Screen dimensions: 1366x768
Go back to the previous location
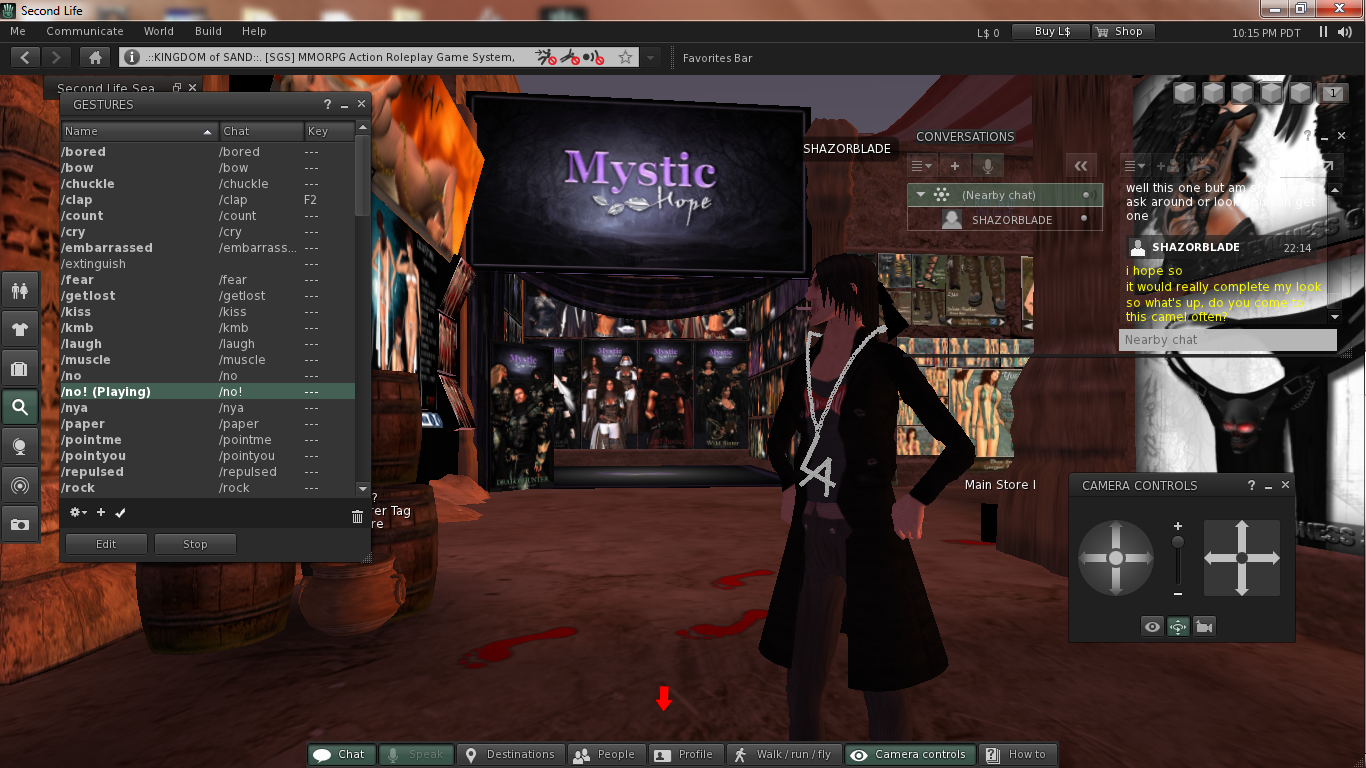tap(25, 58)
